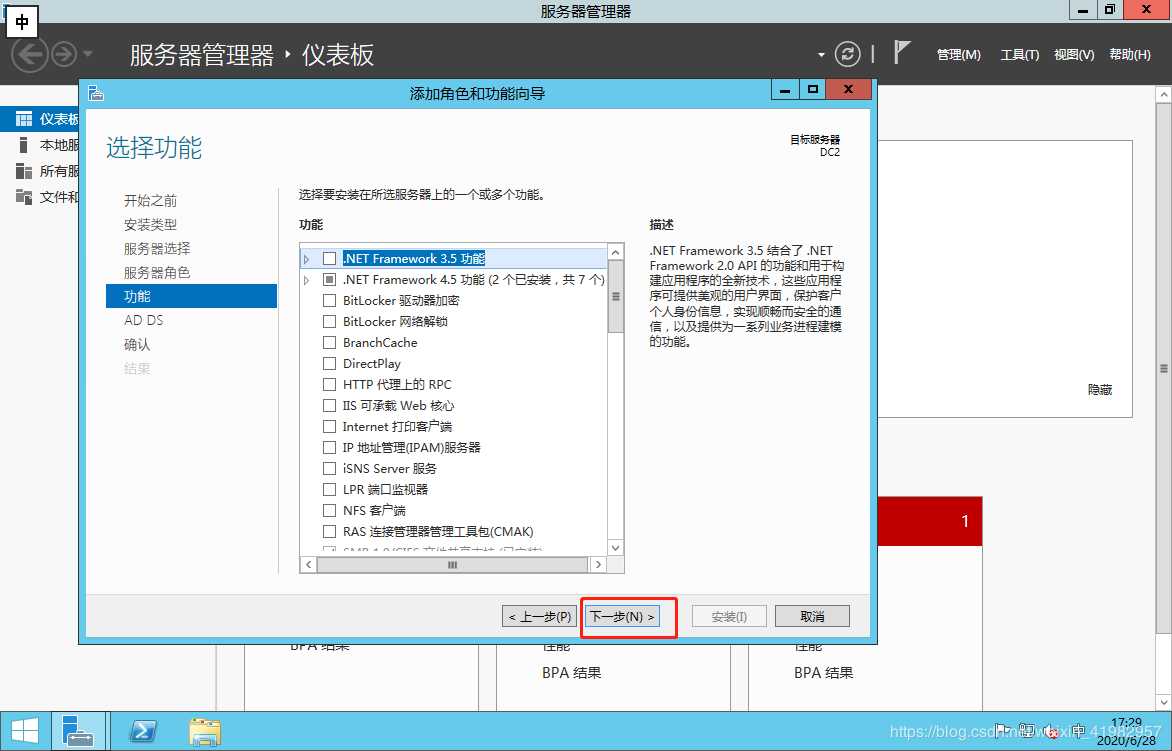Expand the .NET Framework 4.5 功能 node

(306, 280)
